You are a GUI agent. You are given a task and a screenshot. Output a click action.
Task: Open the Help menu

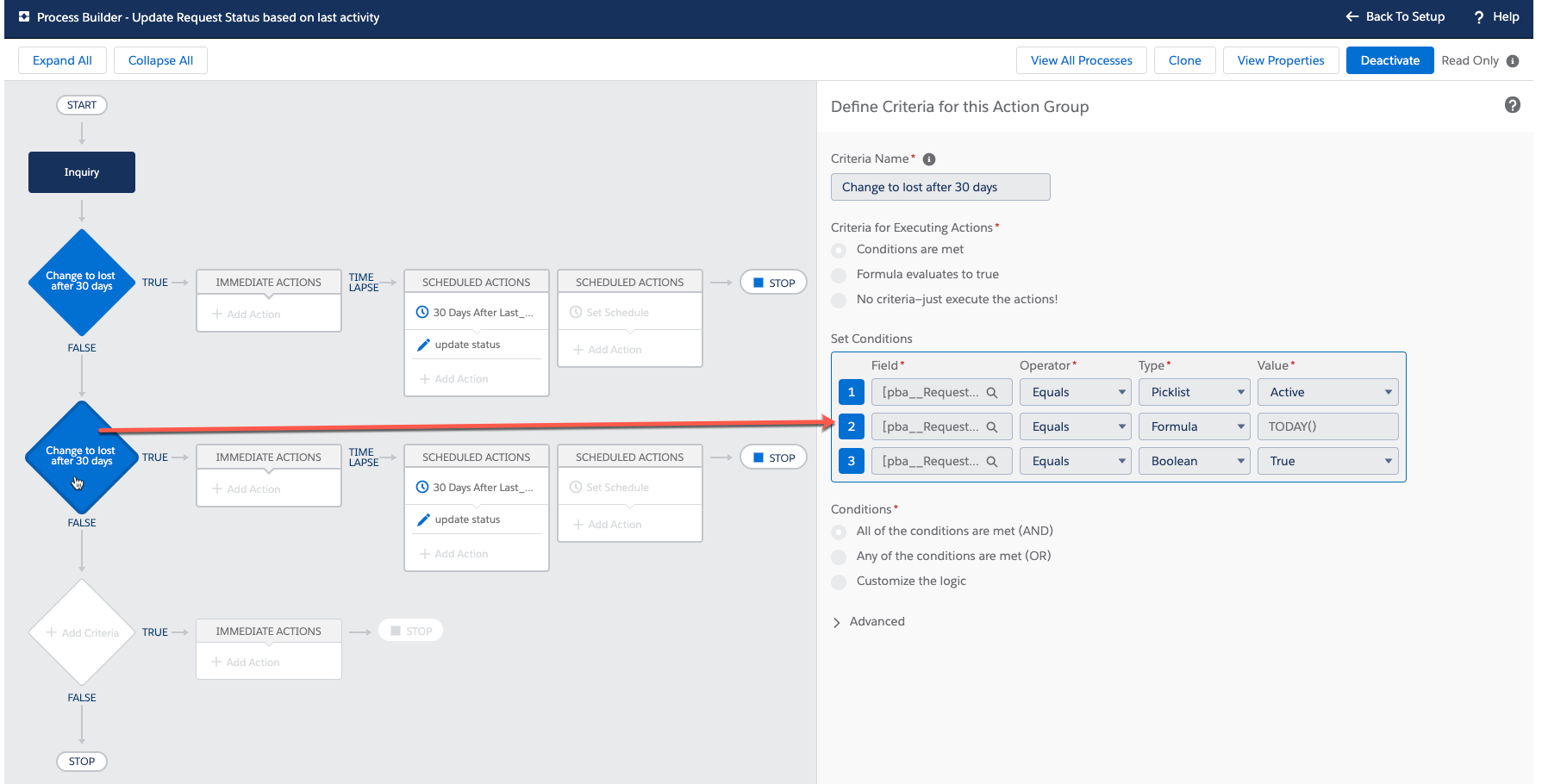click(1495, 16)
